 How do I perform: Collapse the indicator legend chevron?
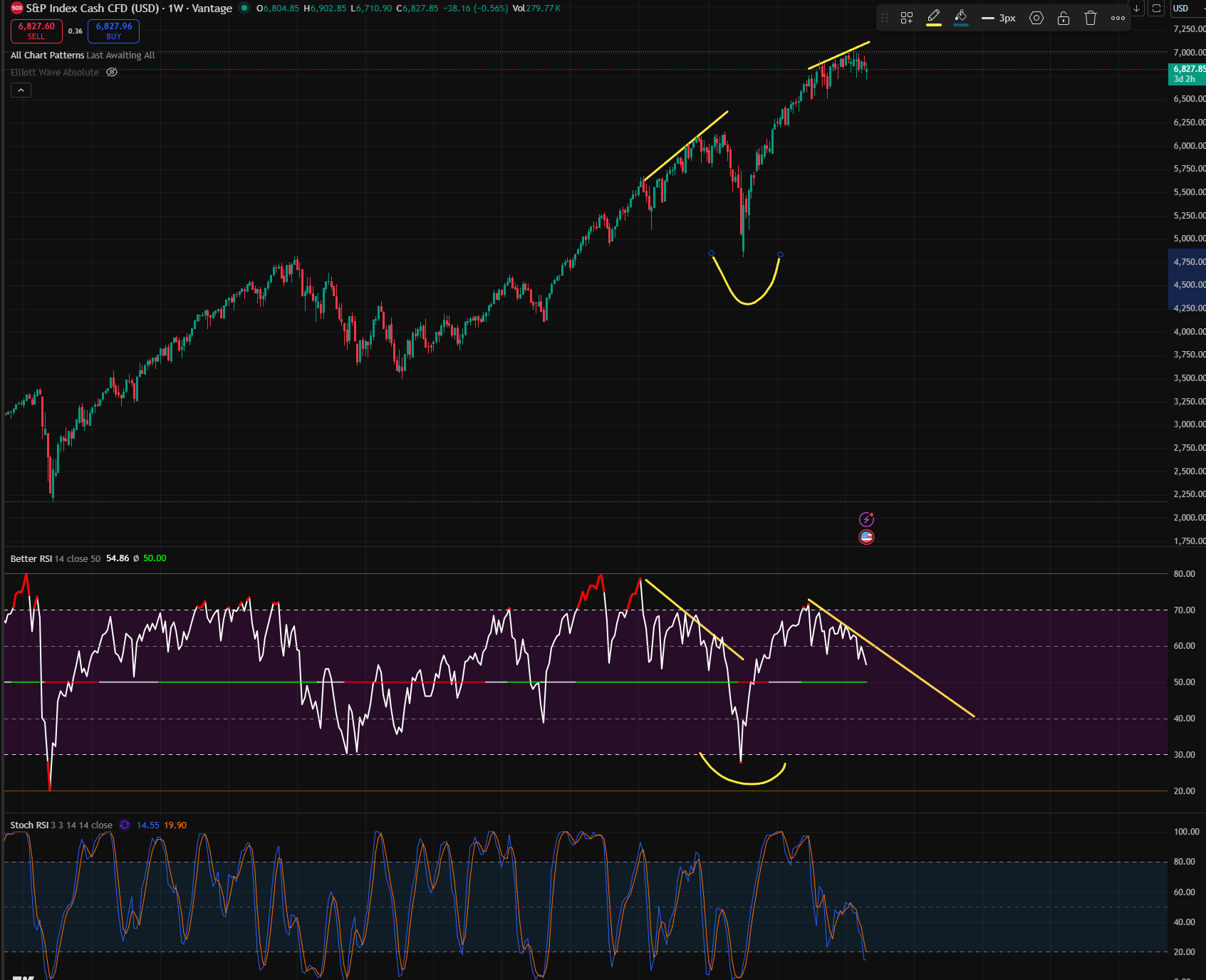tap(21, 90)
